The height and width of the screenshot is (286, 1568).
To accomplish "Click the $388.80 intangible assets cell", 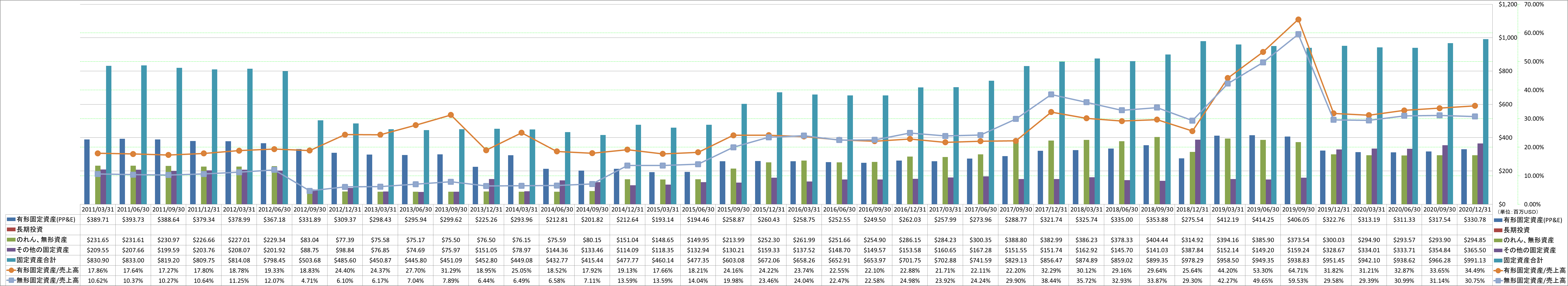I will pos(1016,240).
